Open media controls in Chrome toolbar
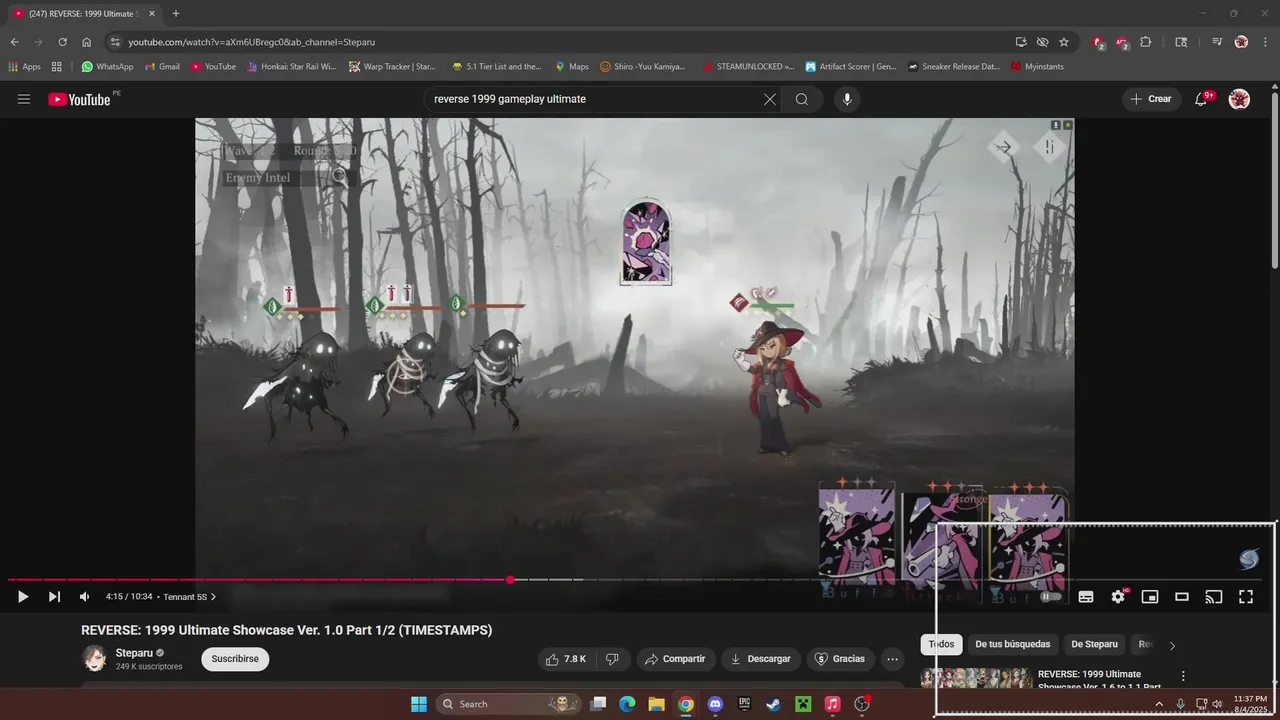Viewport: 1280px width, 720px height. 1217,42
